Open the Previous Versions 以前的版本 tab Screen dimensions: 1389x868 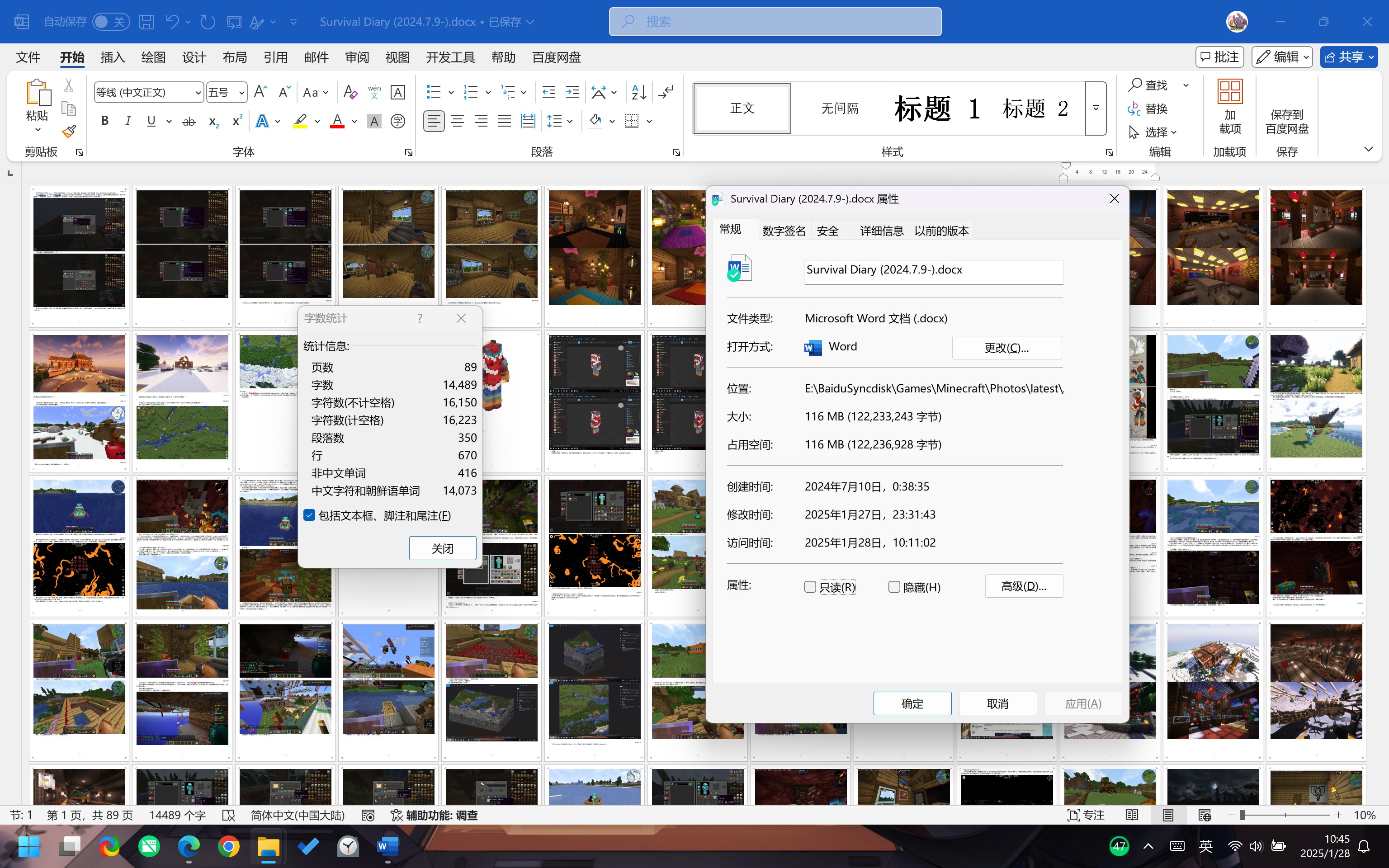[x=941, y=230]
